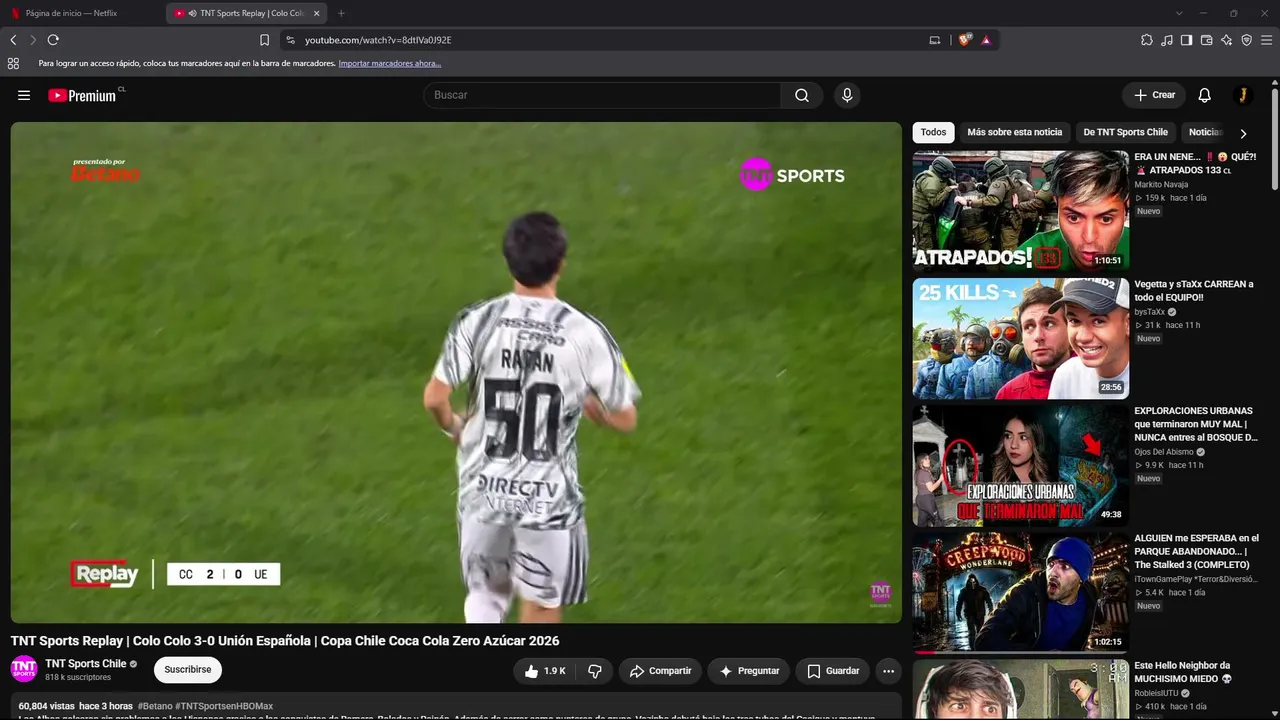Click the install-app icon in address bar

935,40
